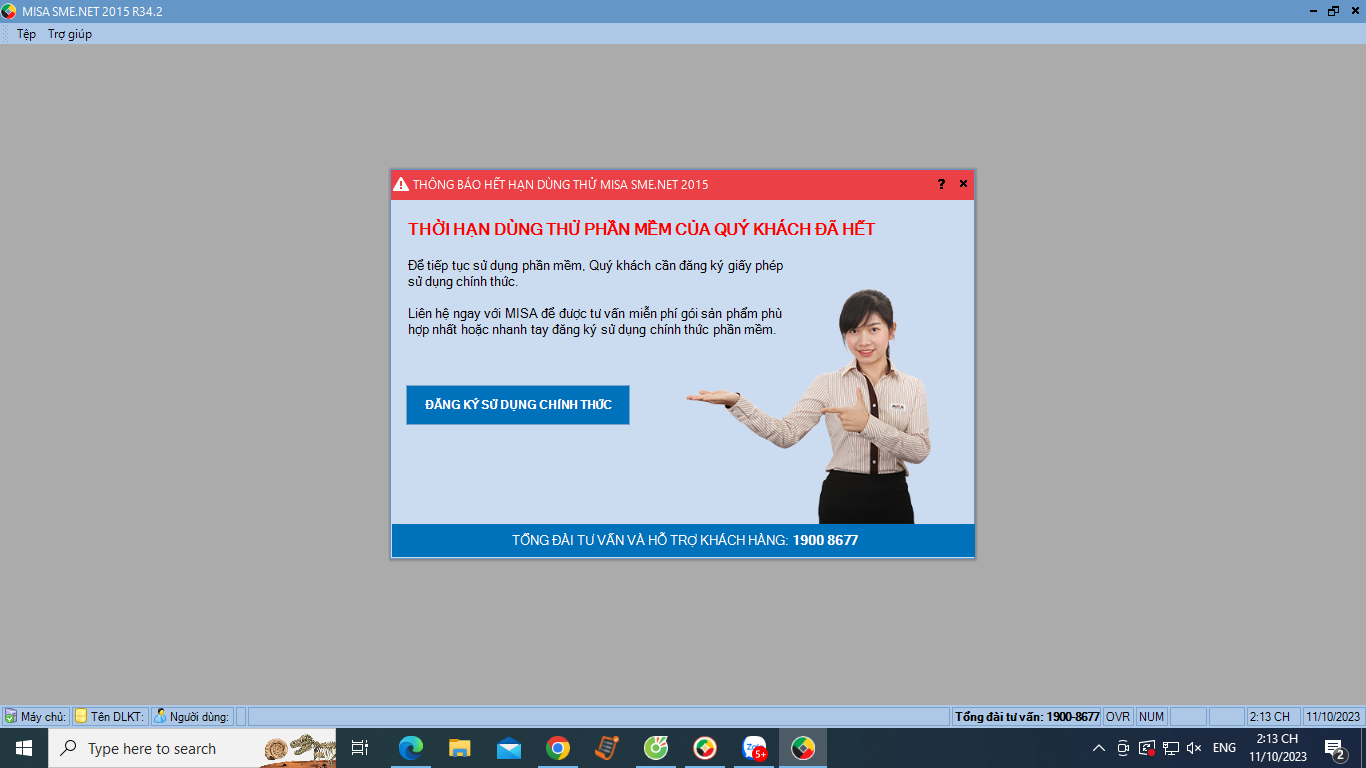Click the muted volume tray icon
Image resolution: width=1366 pixels, height=768 pixels.
coord(1194,748)
